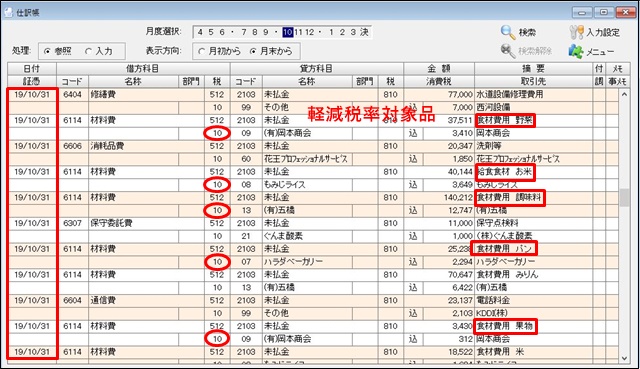Click amount 77,000 cell

coord(439,94)
